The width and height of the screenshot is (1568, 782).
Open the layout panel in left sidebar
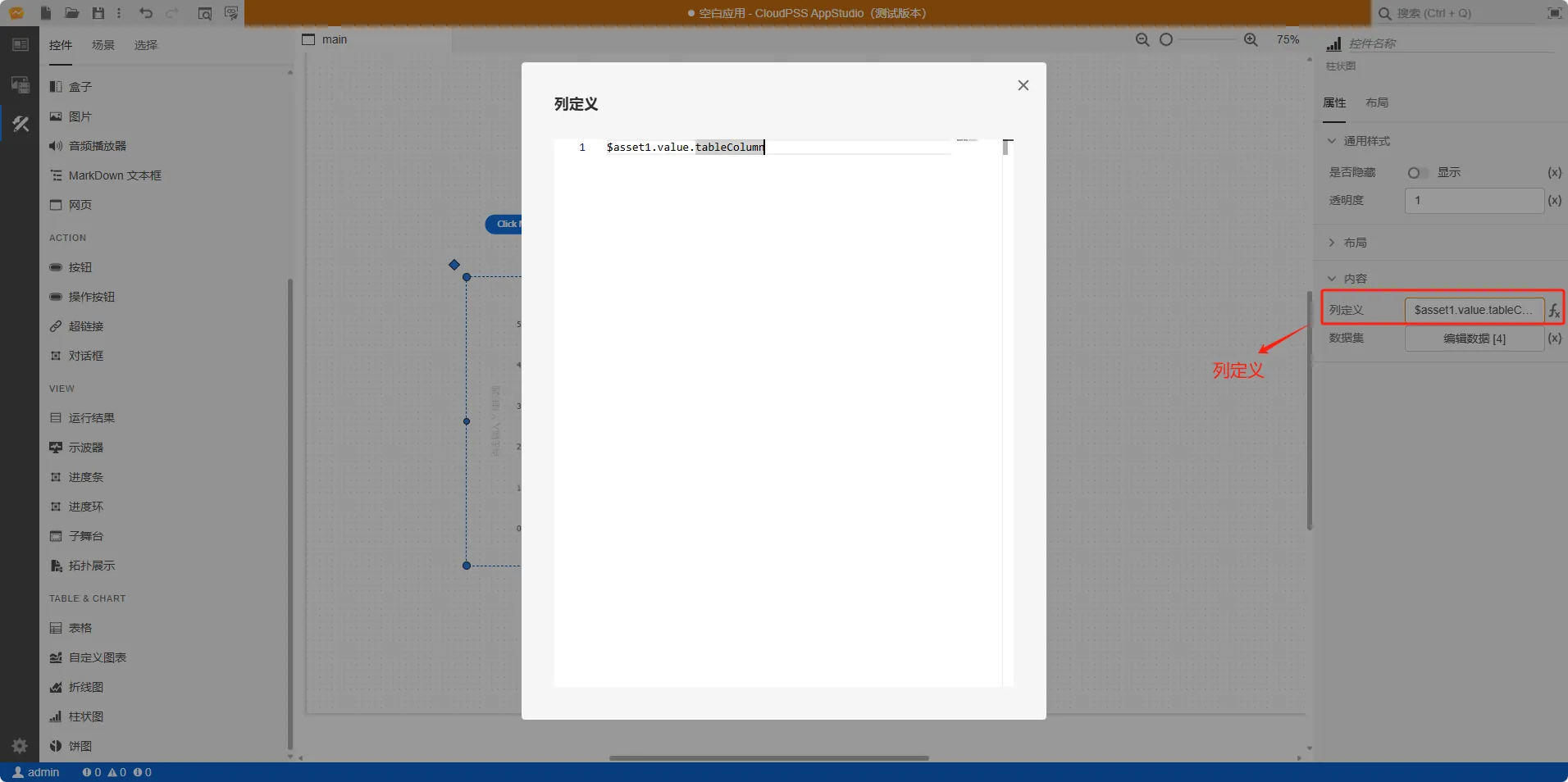click(x=20, y=45)
